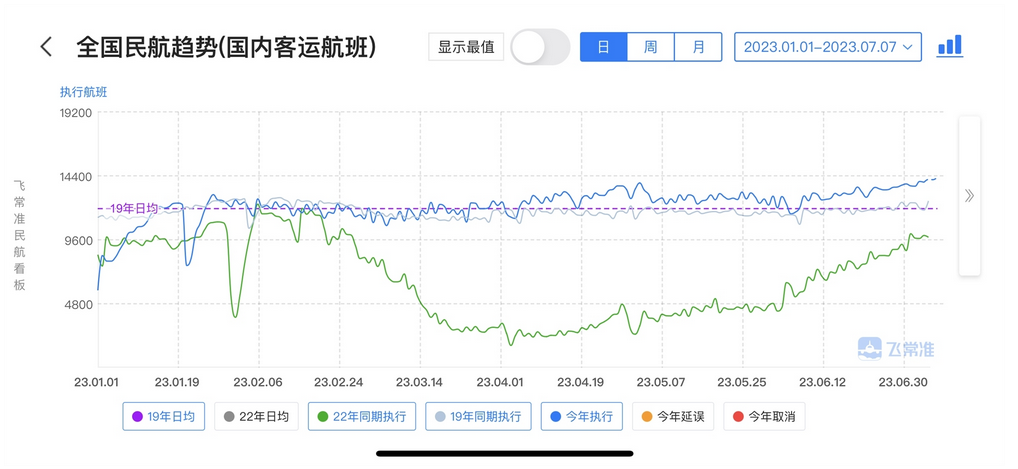
Task: Open the bar chart view icon
Action: pyautogui.click(x=950, y=46)
